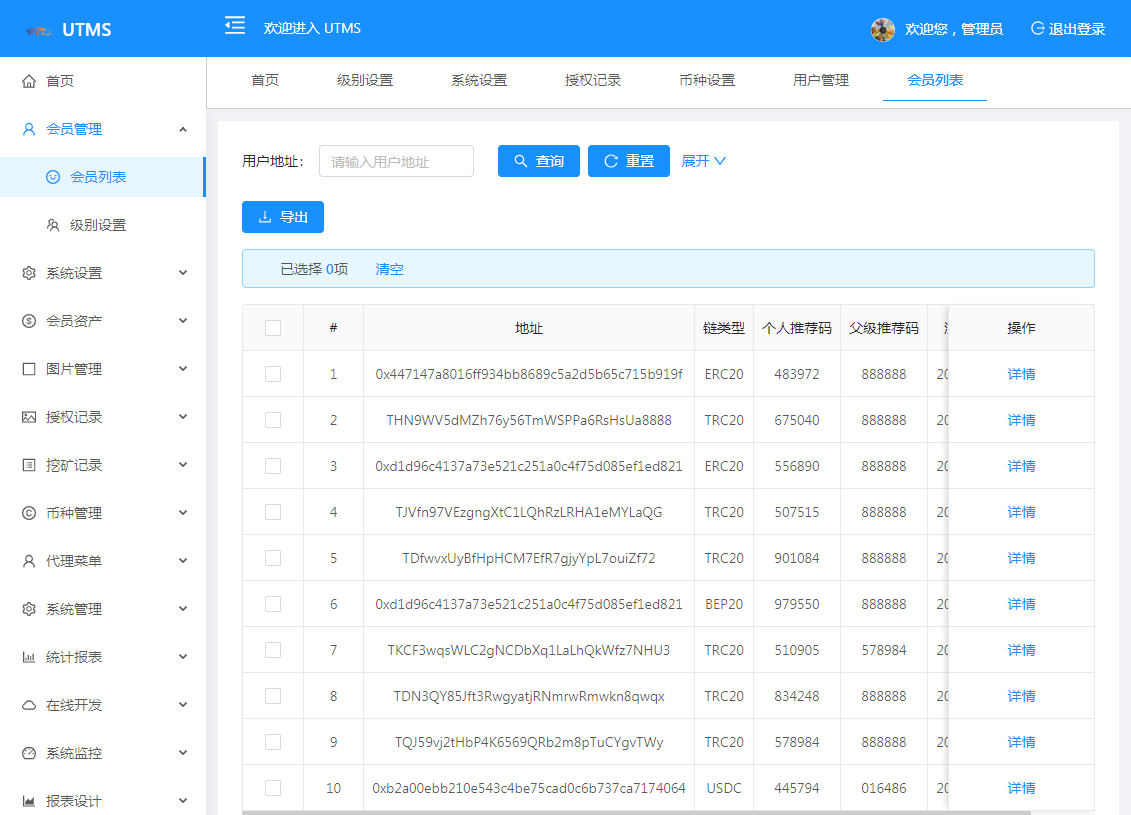Check the checkbox for row 2

273,420
